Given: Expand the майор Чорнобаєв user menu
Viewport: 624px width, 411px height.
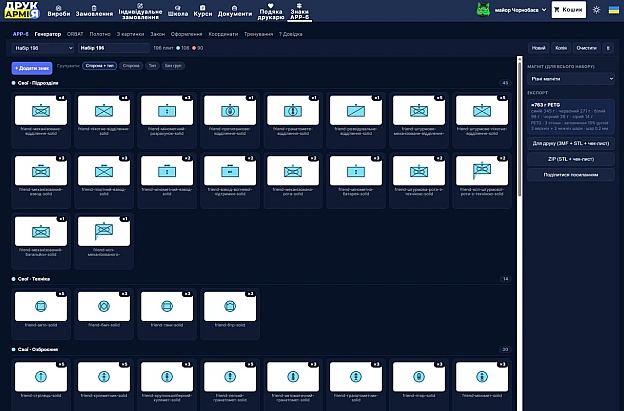Looking at the screenshot, I should tap(520, 10).
